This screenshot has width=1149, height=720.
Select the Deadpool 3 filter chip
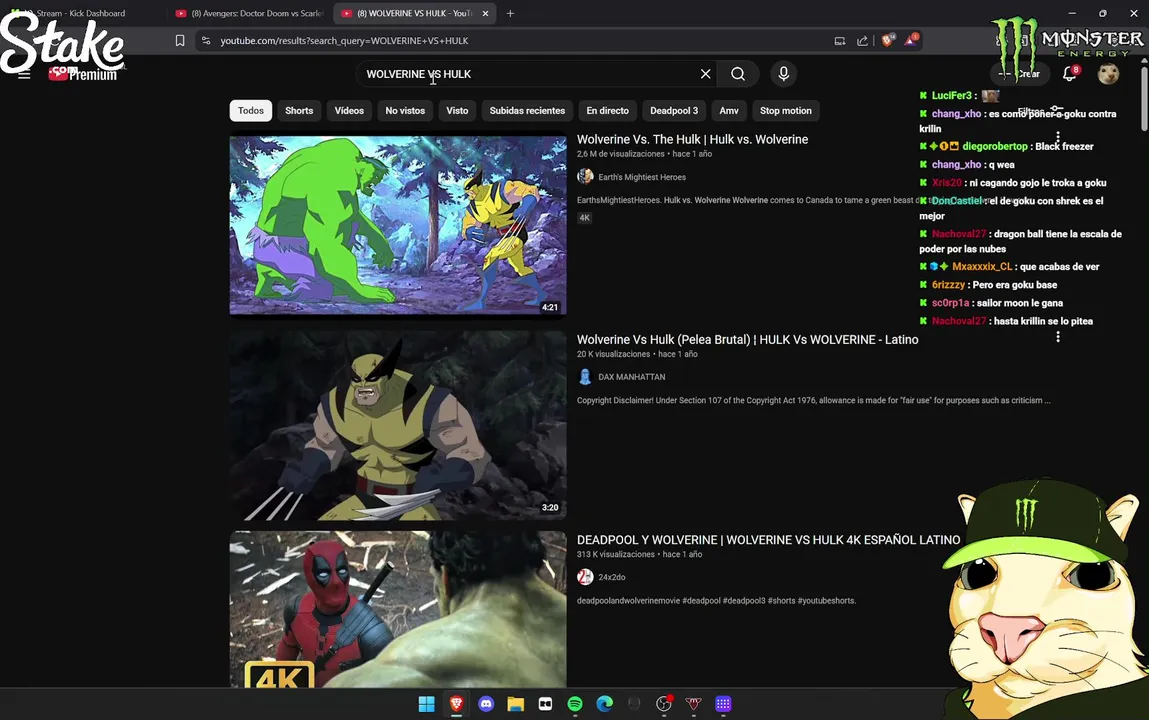coord(674,111)
